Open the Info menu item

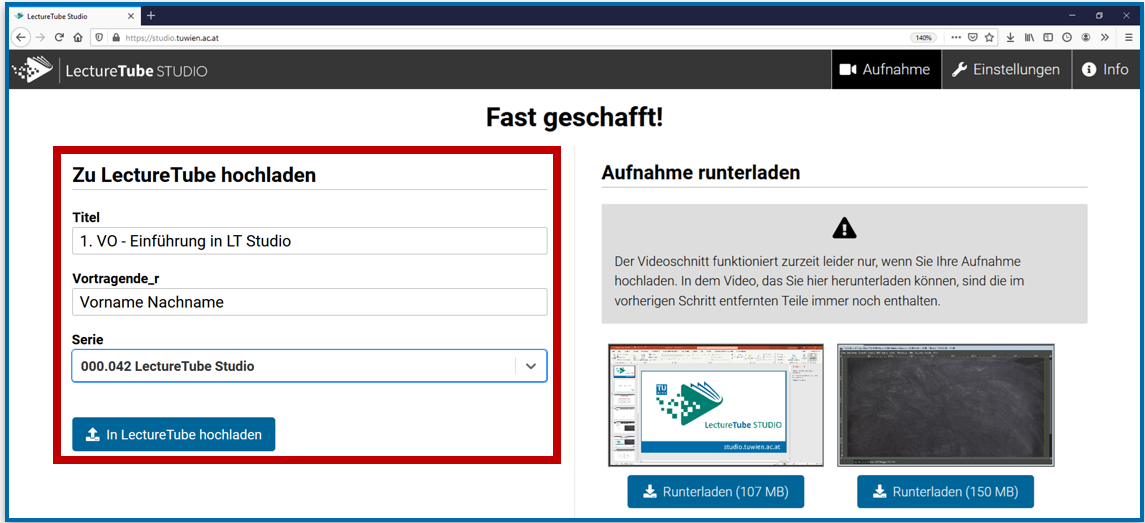point(1106,69)
